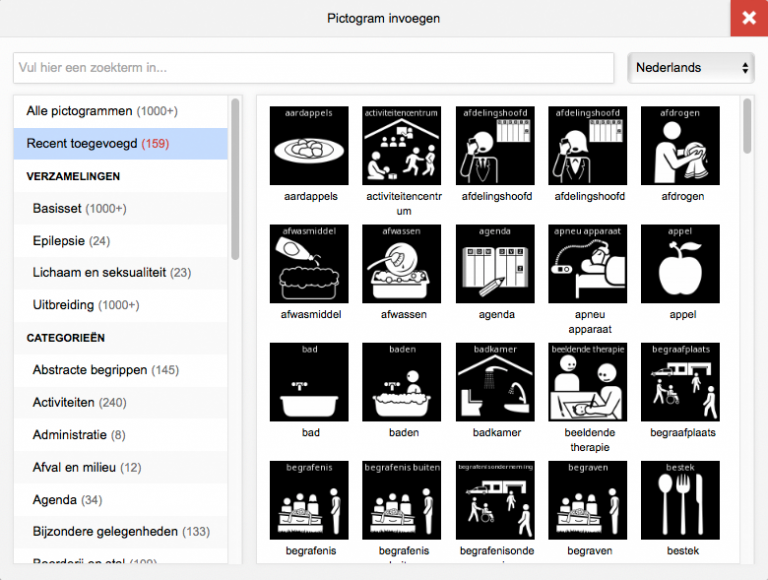This screenshot has height=580, width=768.
Task: Filter by Afval en milieu category
Action: tap(86, 467)
